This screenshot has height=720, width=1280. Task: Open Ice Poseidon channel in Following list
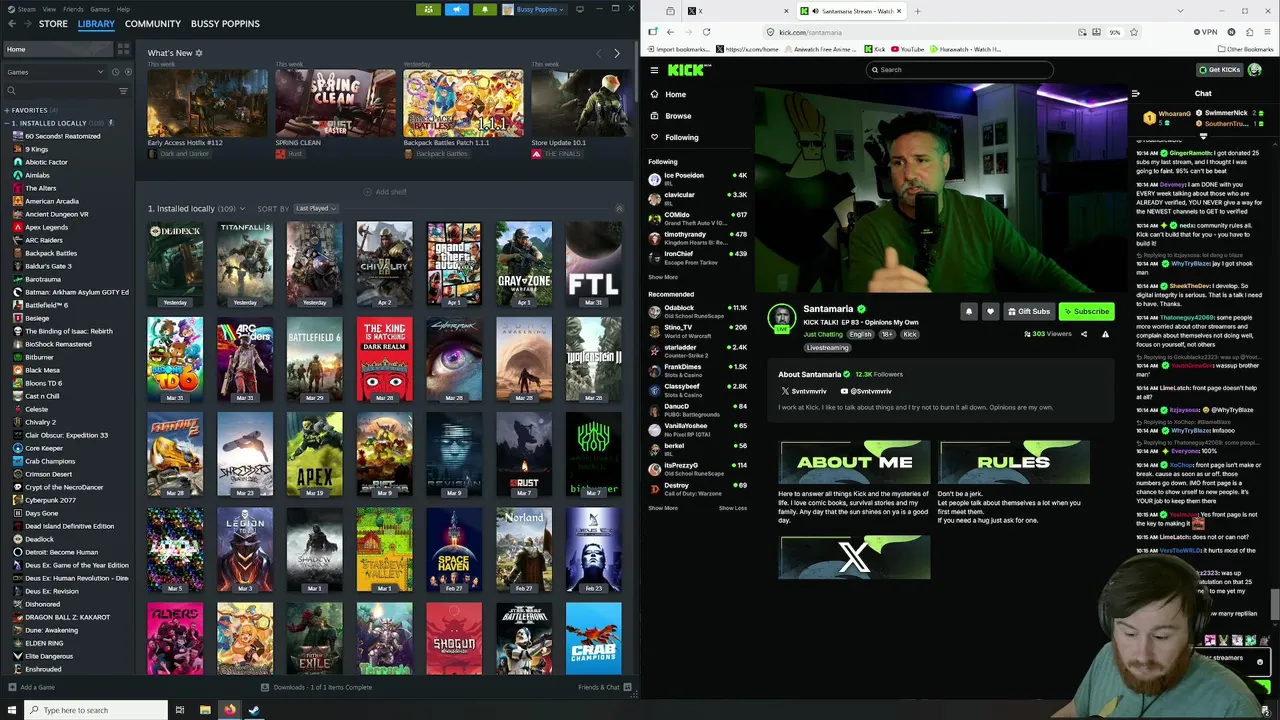pos(698,178)
